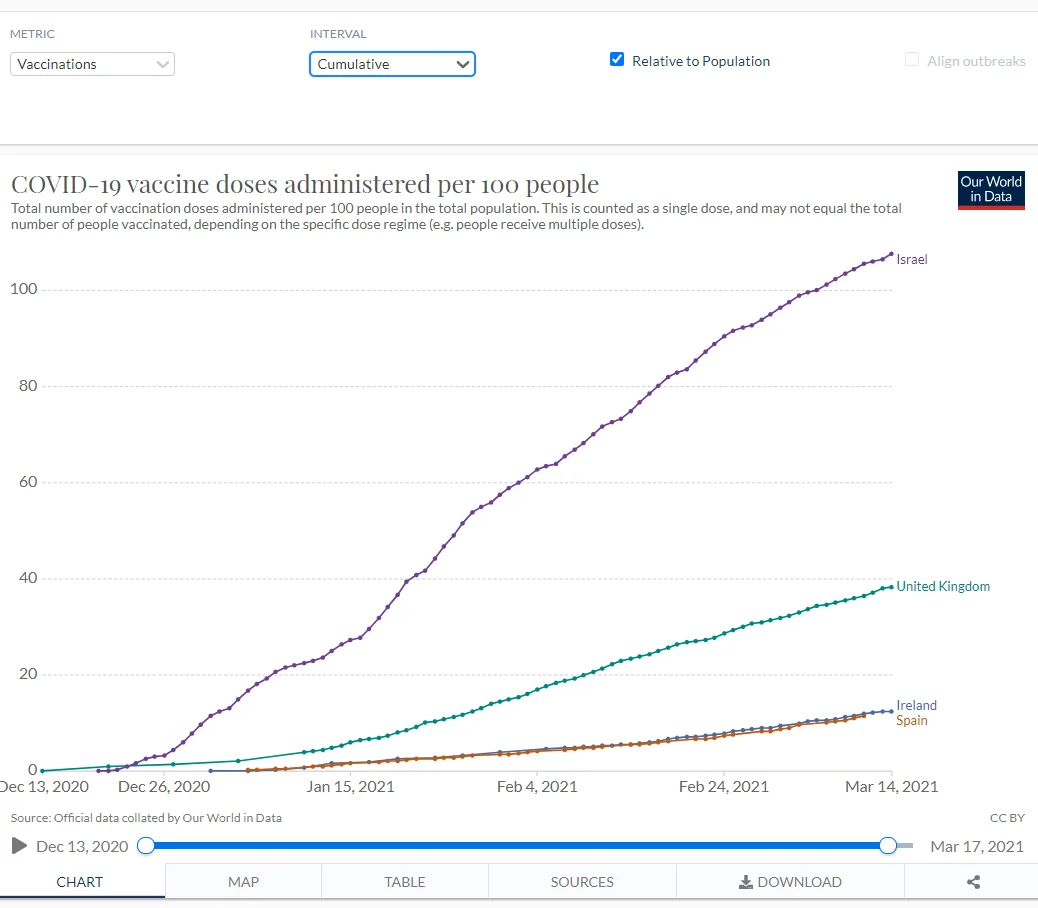Click the download arrow icon

[745, 882]
